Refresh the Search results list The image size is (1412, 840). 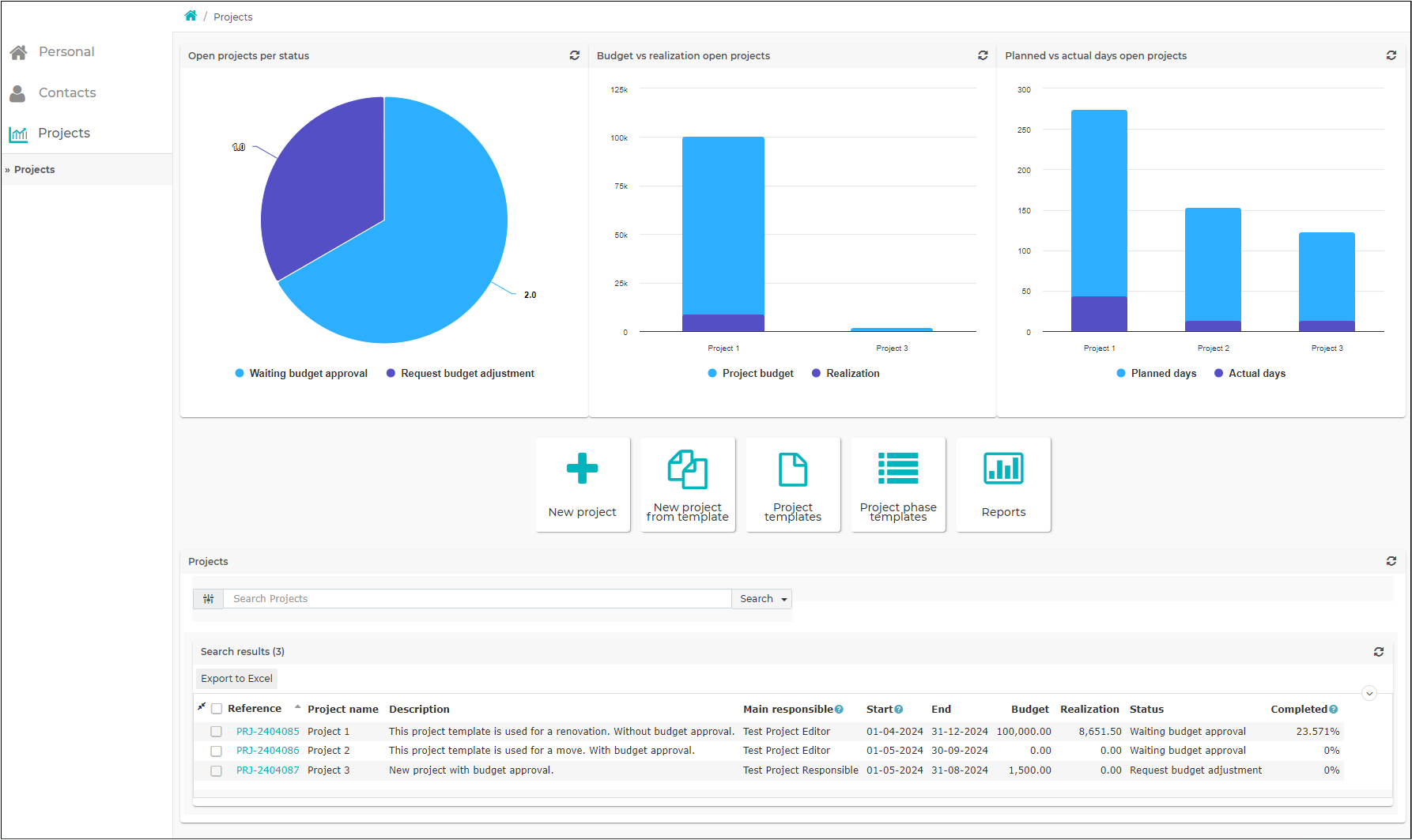click(1379, 652)
